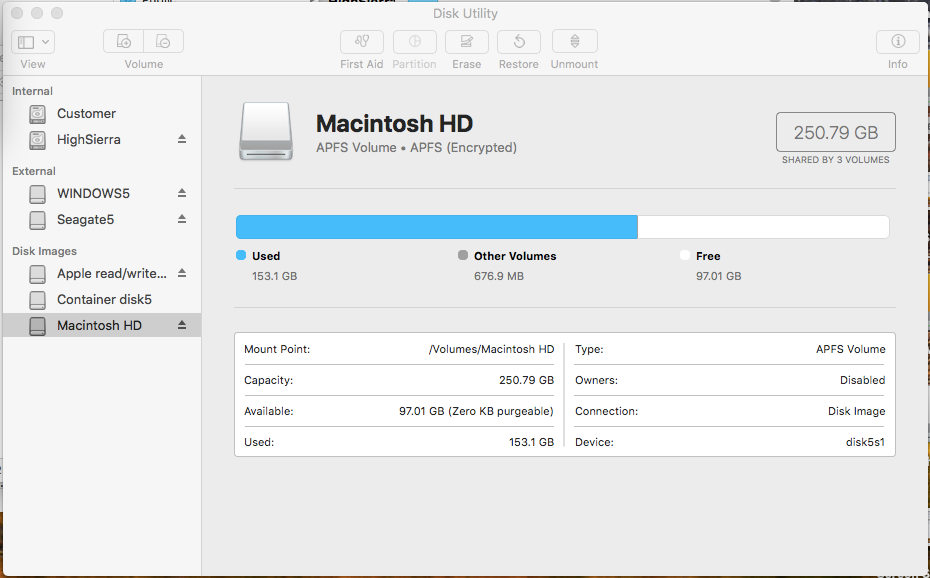Click the Delete Volume toolbar icon
930x578 pixels.
tap(163, 41)
